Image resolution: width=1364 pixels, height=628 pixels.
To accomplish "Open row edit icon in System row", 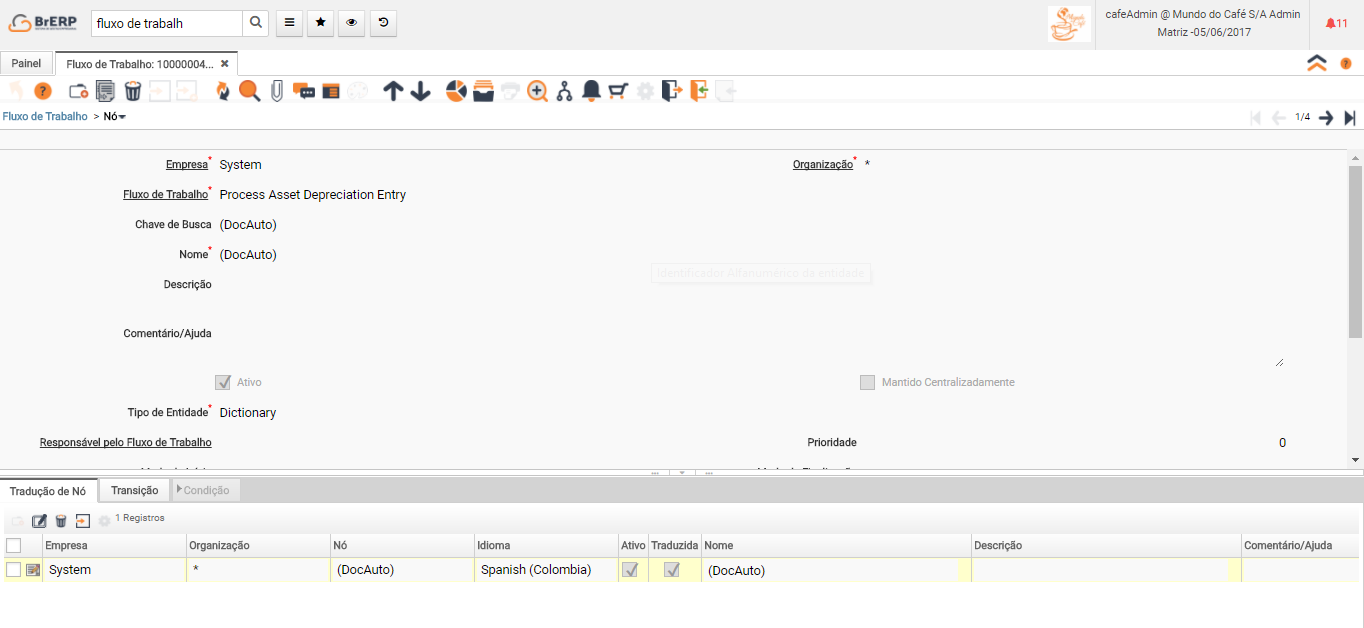I will tap(33, 570).
